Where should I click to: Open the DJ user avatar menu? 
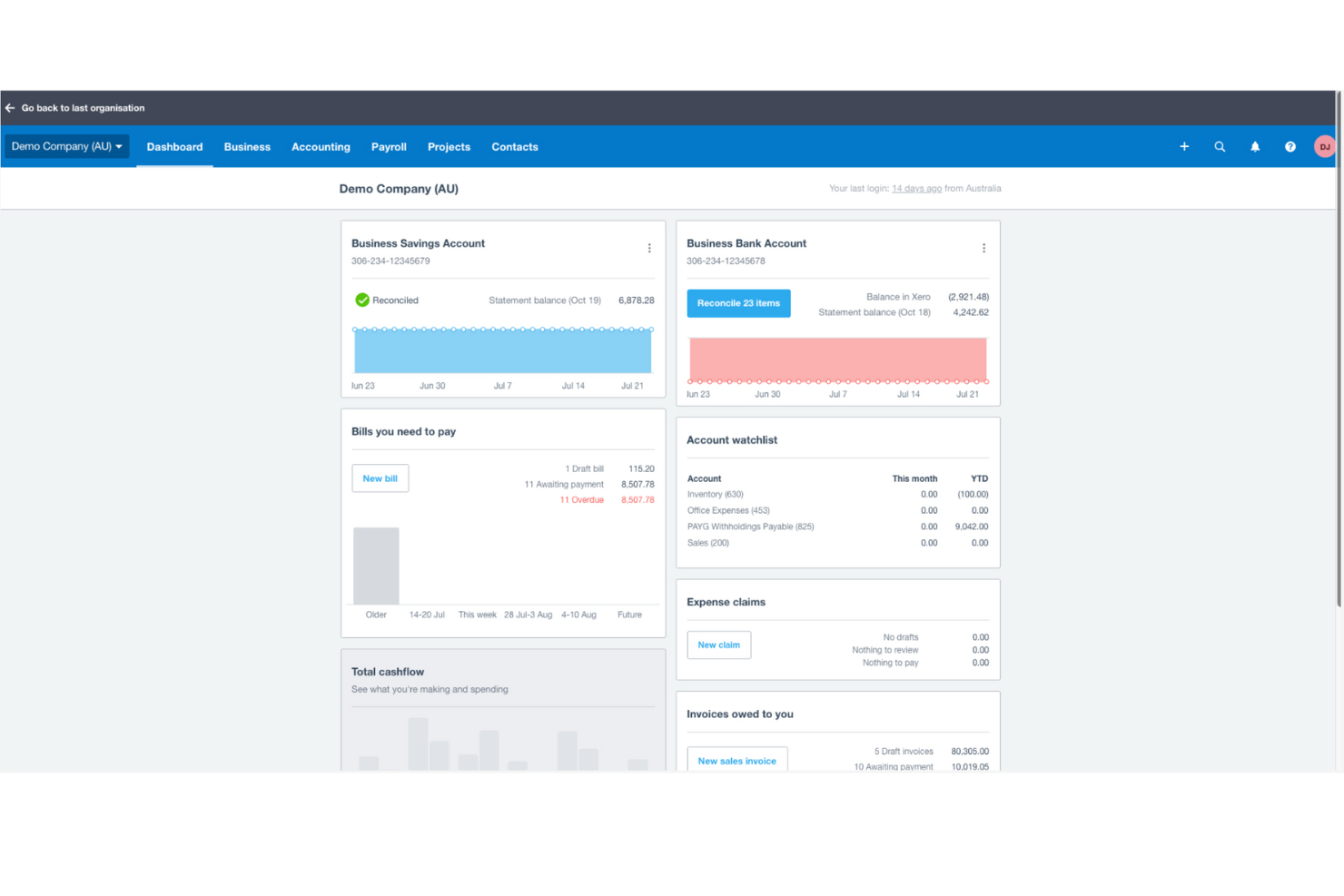[x=1325, y=147]
